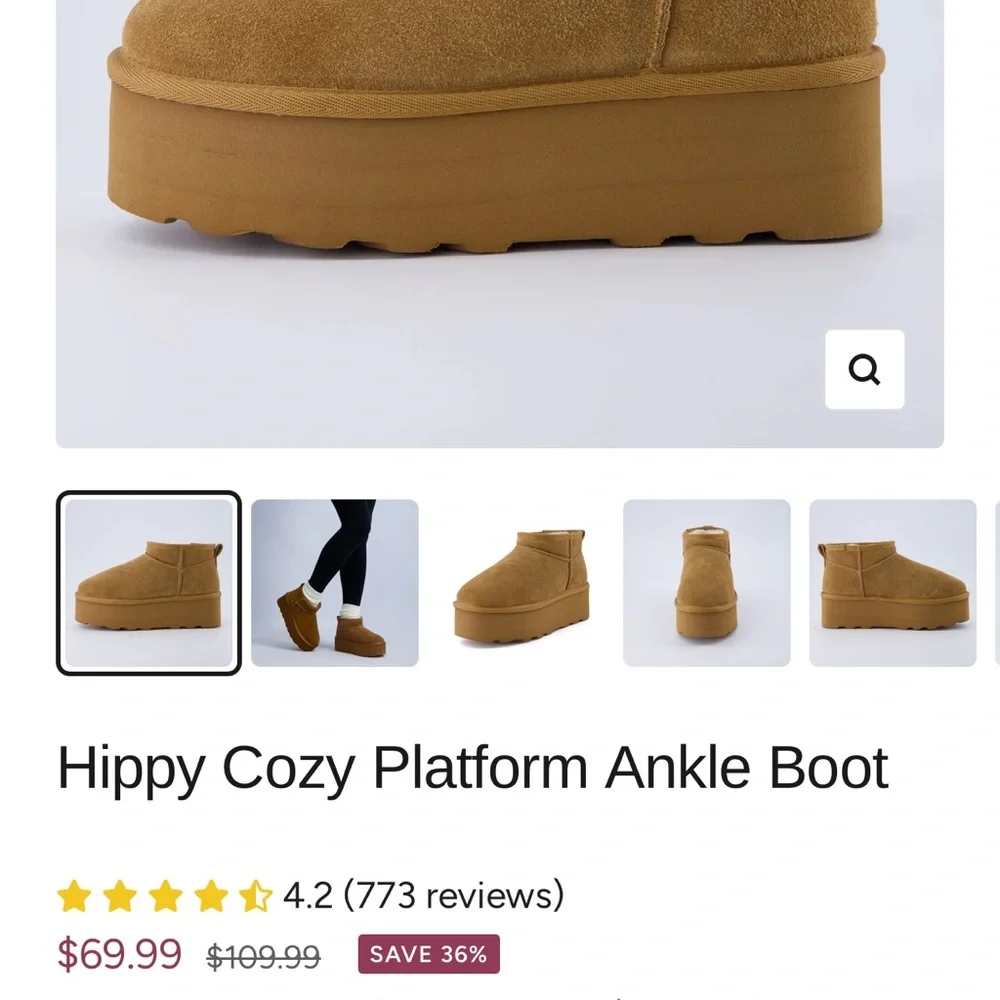The width and height of the screenshot is (1000, 1000).
Task: Click the crossed-out $109.99 original price
Action: [263, 957]
